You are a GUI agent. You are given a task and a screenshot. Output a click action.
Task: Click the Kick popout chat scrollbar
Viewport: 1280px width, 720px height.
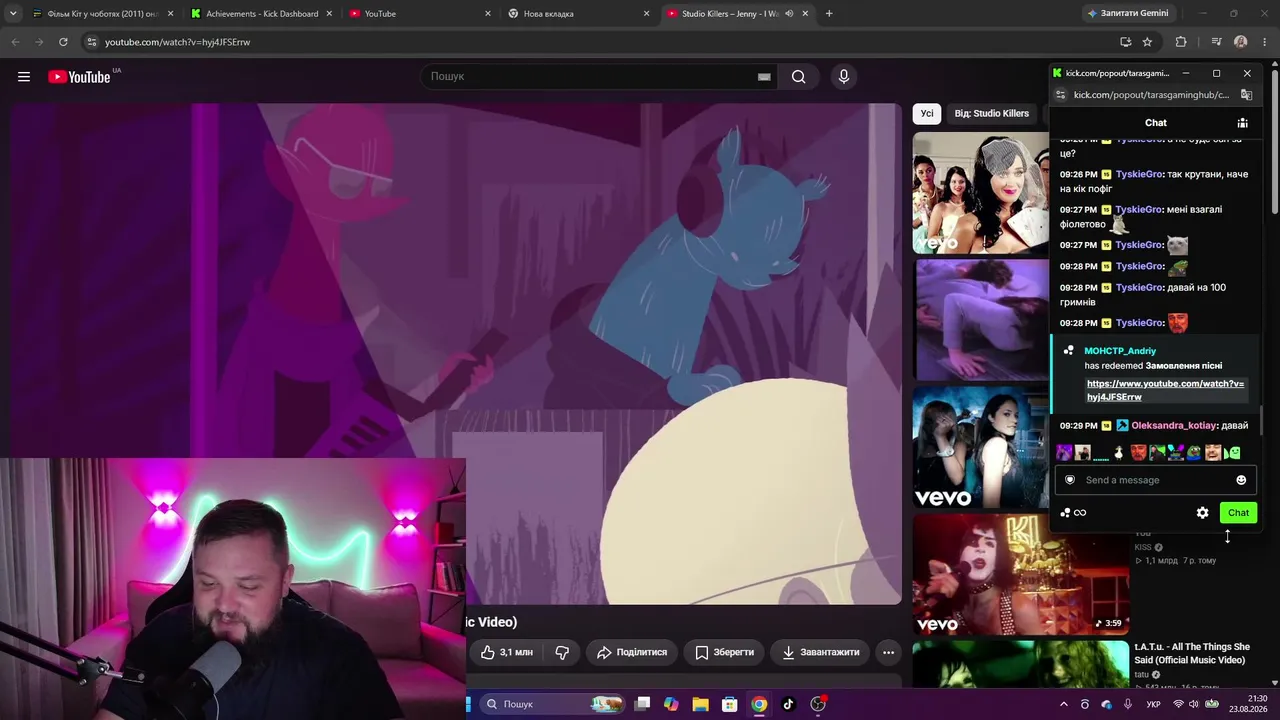pyautogui.click(x=1259, y=420)
